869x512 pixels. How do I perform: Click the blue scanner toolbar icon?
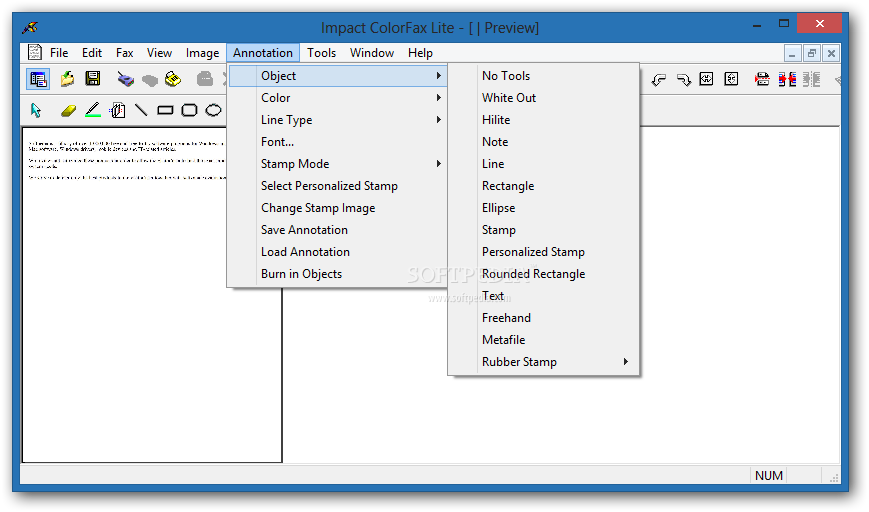point(125,79)
